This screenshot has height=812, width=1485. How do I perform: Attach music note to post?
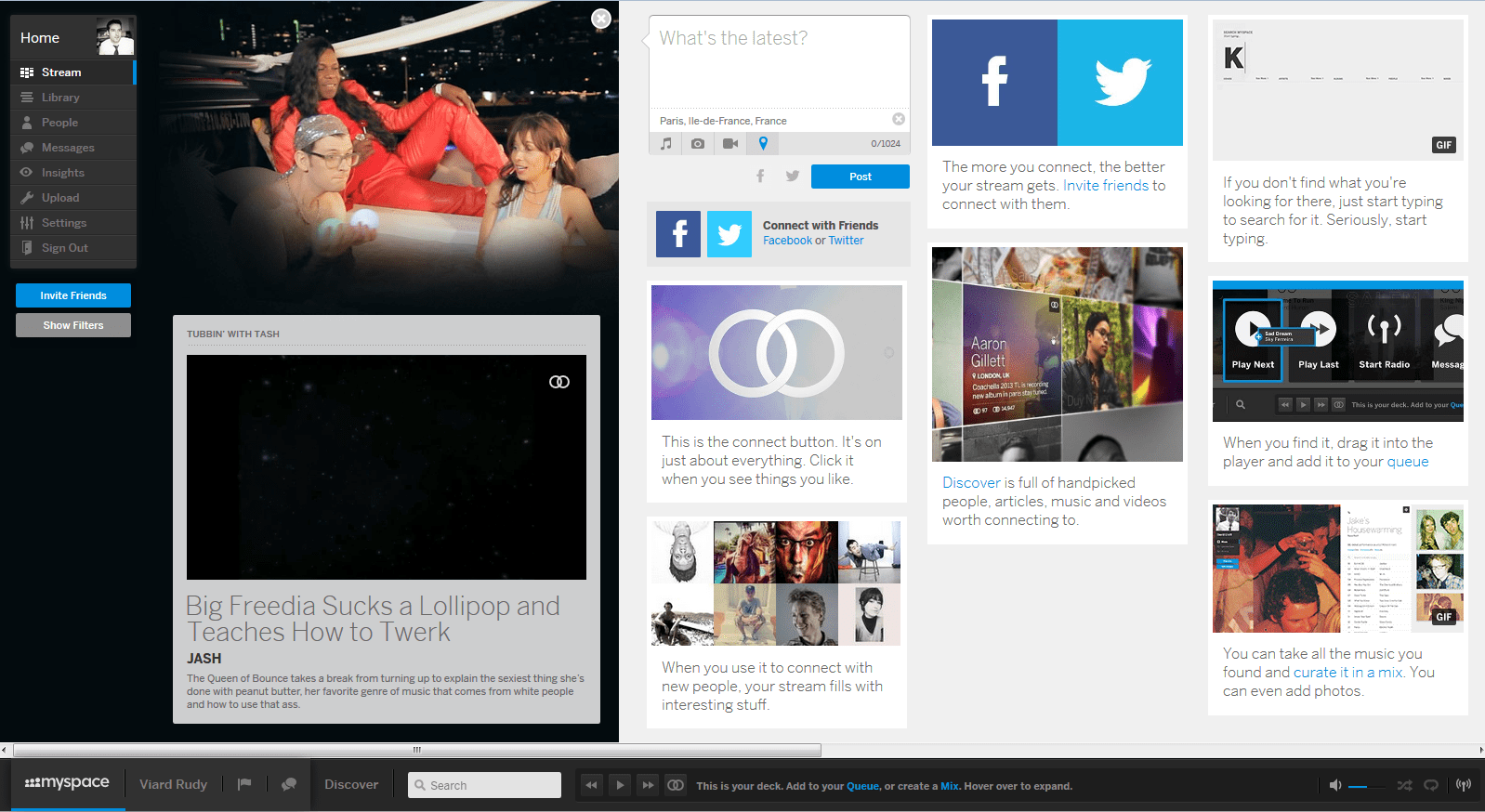click(x=665, y=143)
